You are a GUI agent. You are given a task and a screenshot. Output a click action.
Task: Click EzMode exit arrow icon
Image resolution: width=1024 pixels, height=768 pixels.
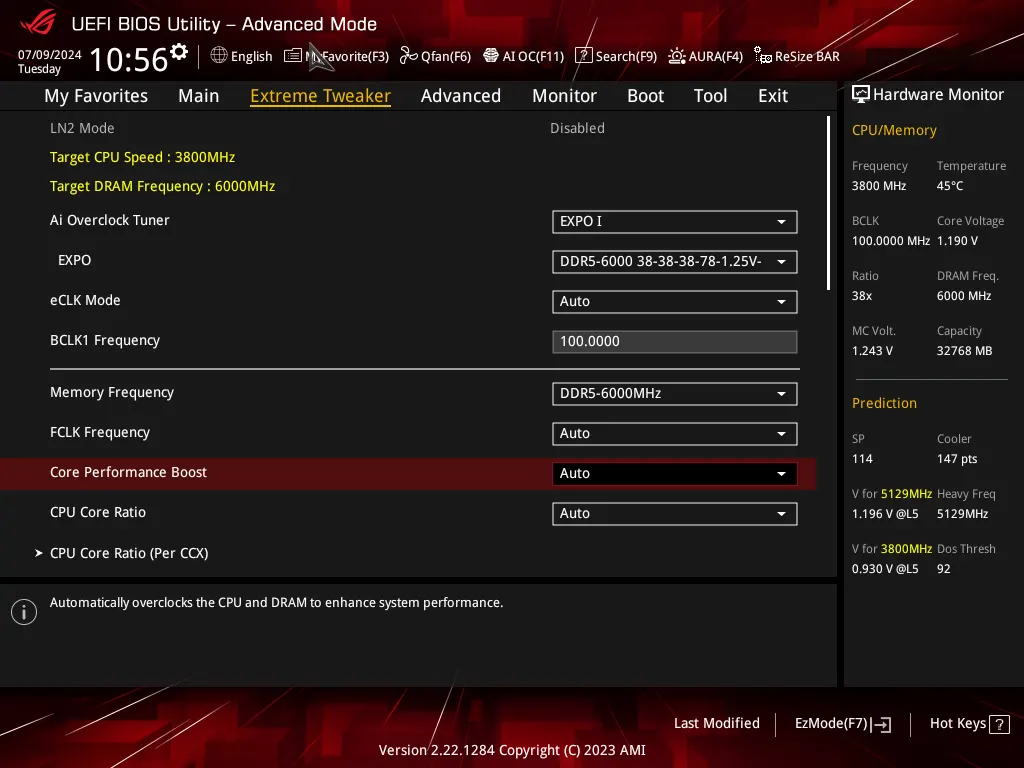click(x=881, y=724)
